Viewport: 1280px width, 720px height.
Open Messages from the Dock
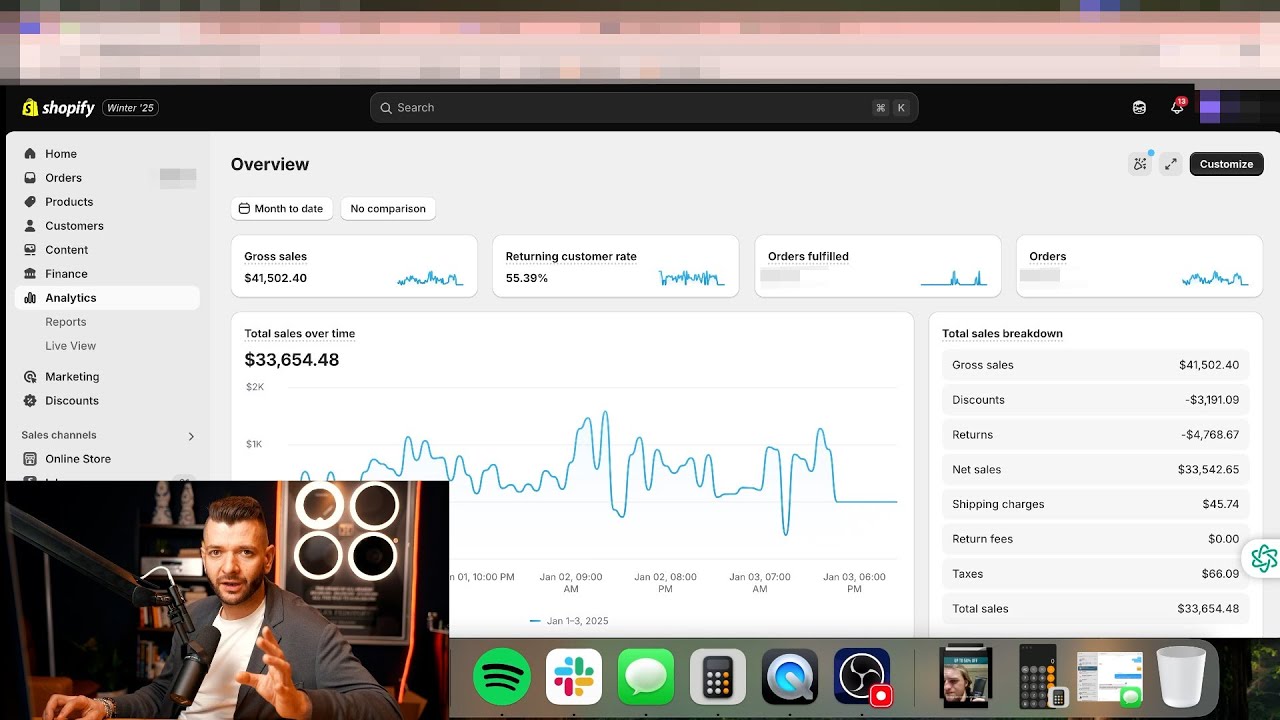point(646,677)
